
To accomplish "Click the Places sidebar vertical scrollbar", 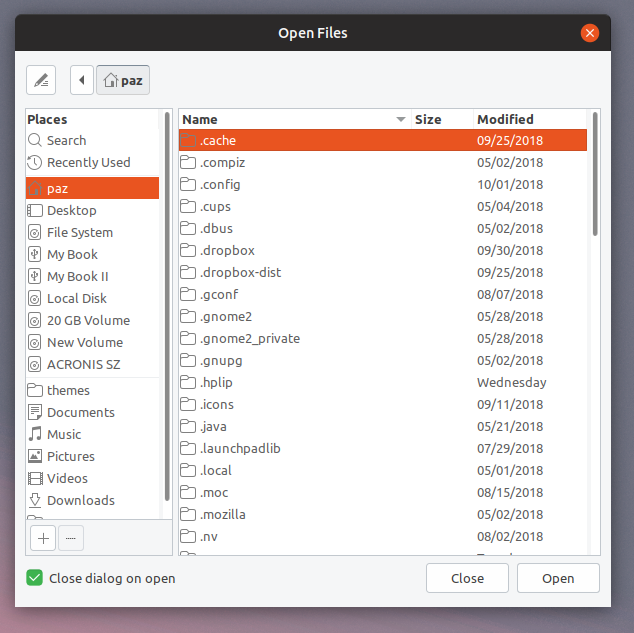I will tap(167, 306).
